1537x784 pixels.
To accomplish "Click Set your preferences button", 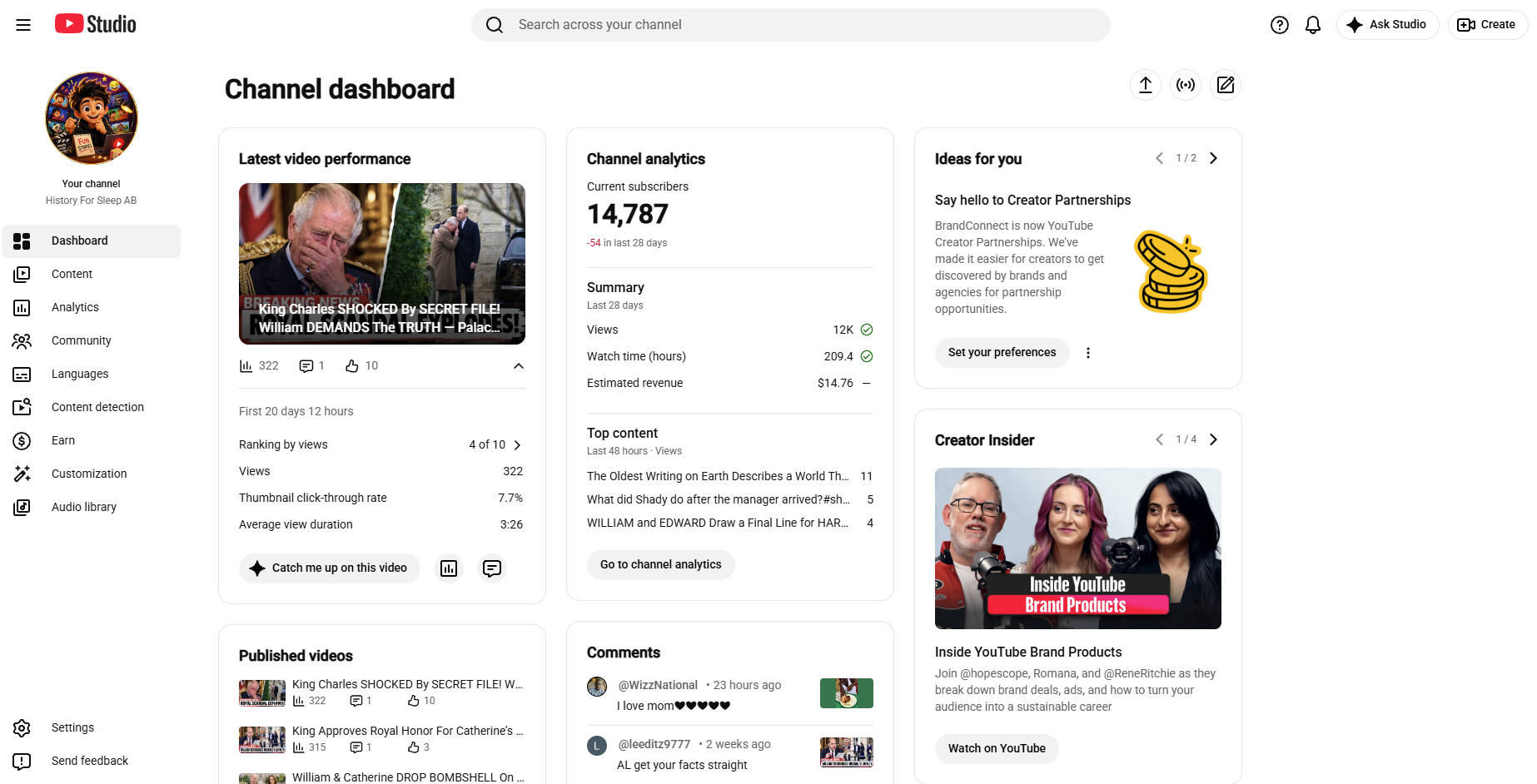I will 1002,353.
